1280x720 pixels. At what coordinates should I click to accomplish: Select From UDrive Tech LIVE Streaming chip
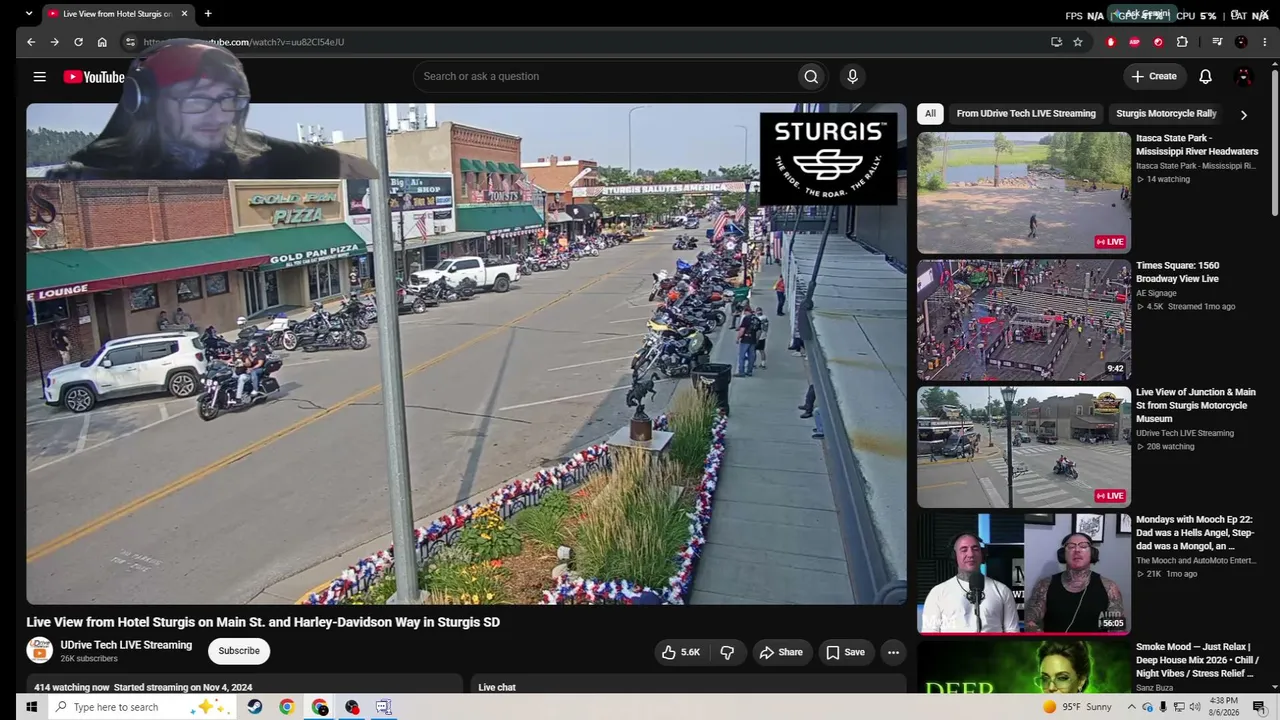[x=1026, y=114]
